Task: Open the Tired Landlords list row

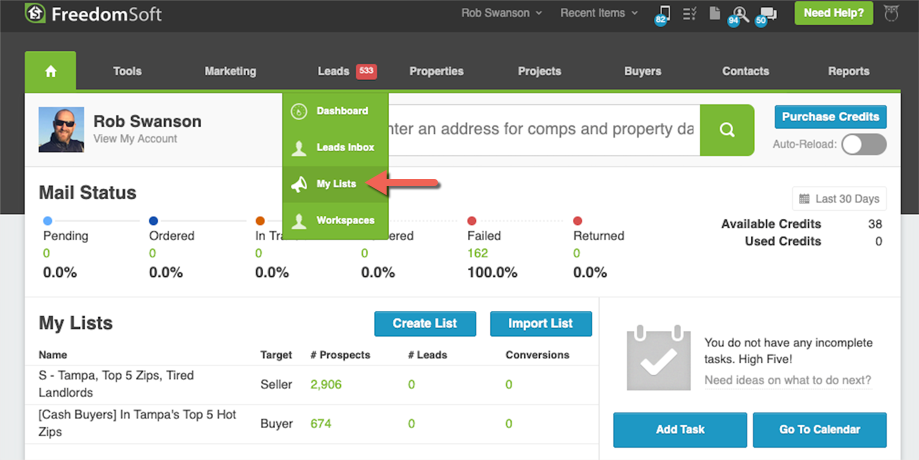Action: 312,384
